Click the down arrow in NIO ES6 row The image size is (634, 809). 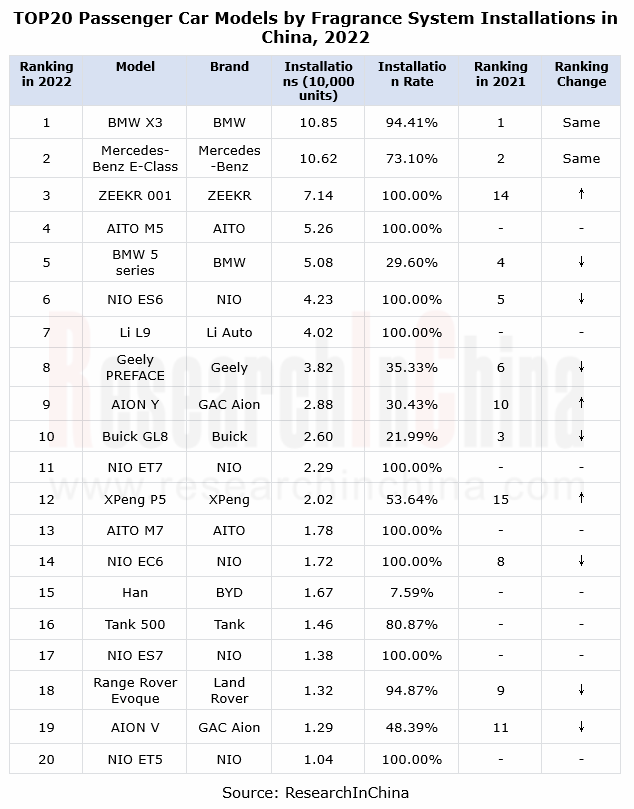coord(581,299)
